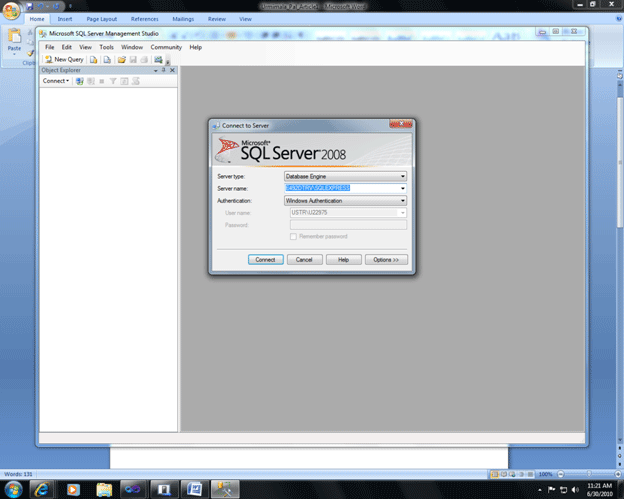Open the Word Home ribbon tab

click(x=37, y=19)
